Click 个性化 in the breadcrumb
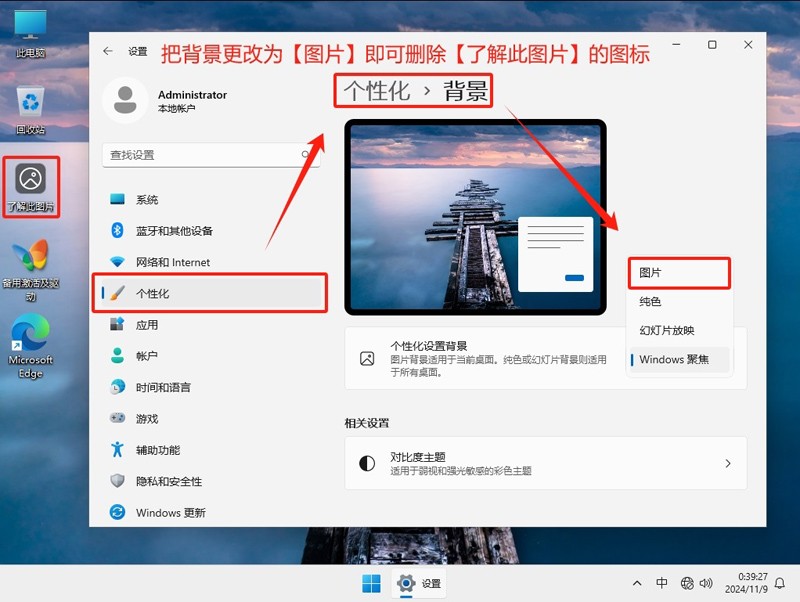 pos(377,92)
